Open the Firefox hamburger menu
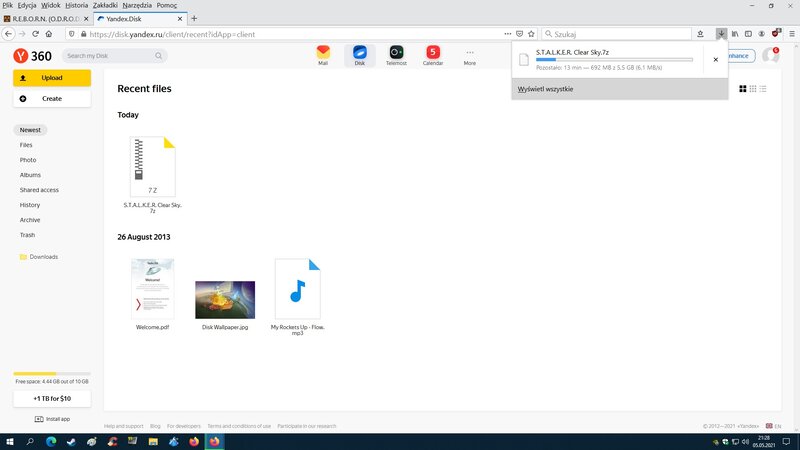800x450 pixels. (x=792, y=34)
